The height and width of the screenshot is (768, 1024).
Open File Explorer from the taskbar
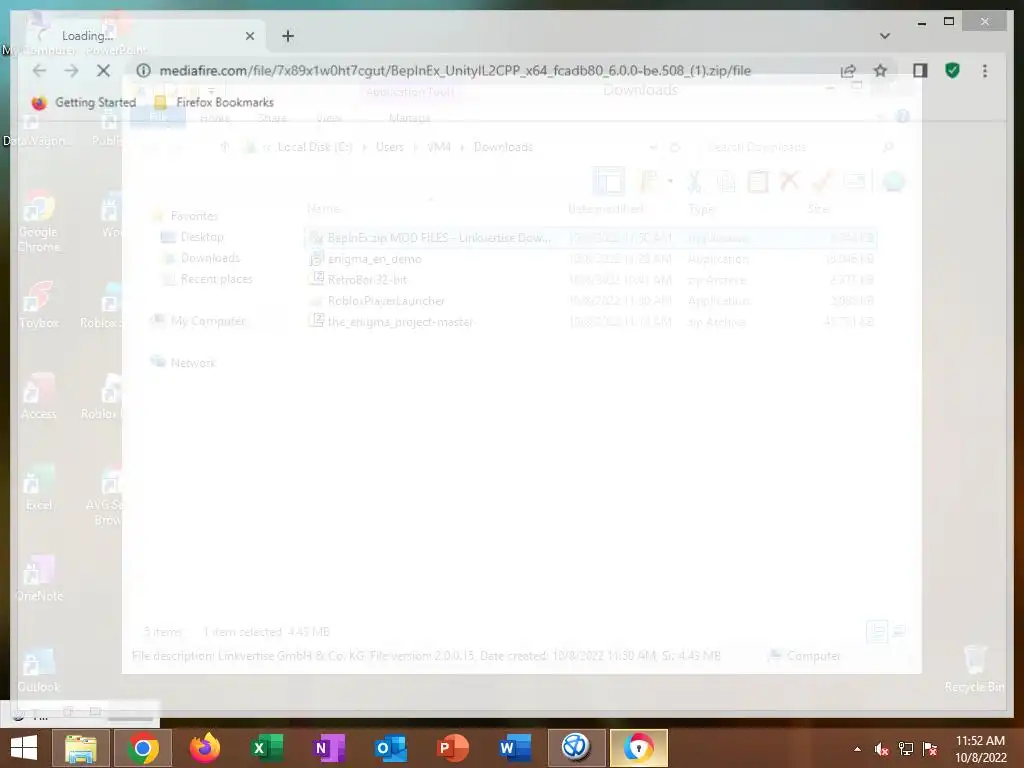pos(81,748)
